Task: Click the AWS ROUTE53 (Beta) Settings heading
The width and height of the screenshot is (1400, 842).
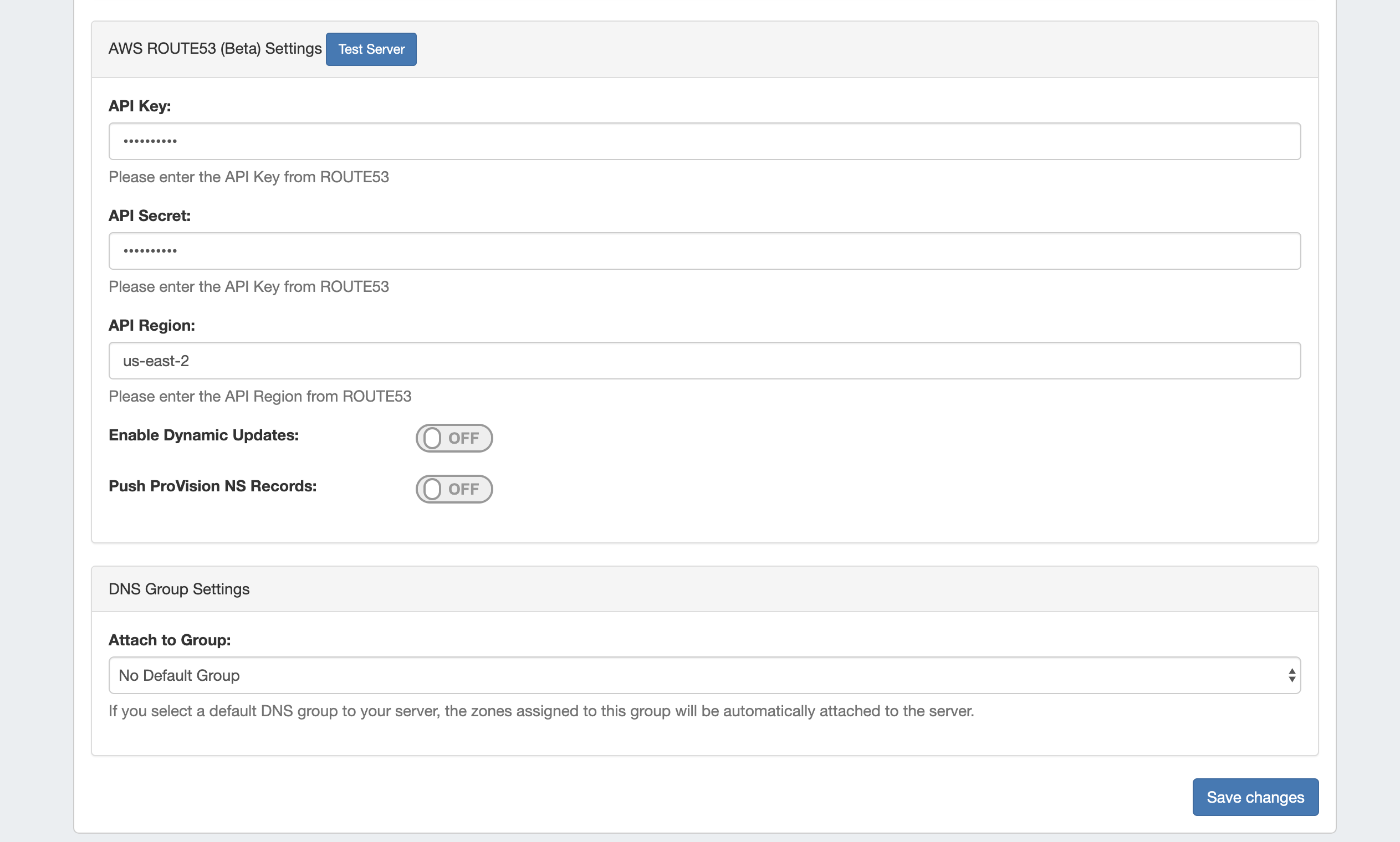Action: (214, 49)
